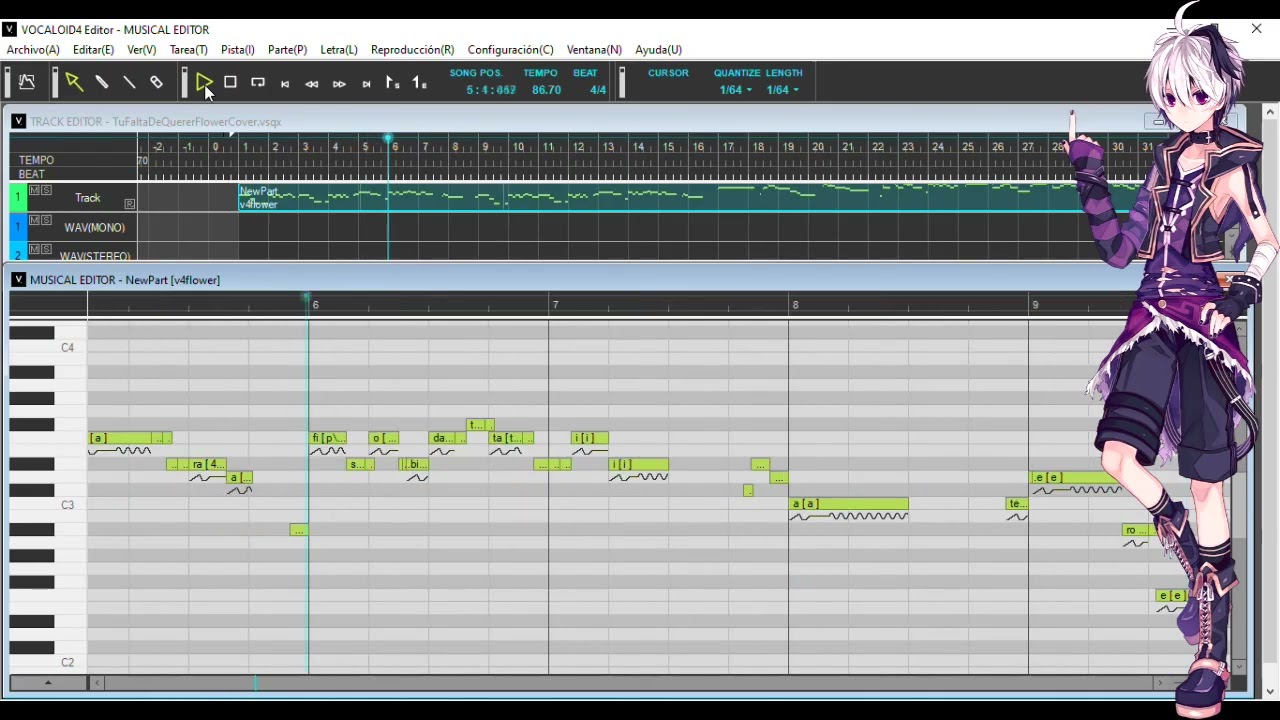This screenshot has height=720, width=1280.
Task: Click the BEAT row label in Track Editor
Action: [x=32, y=174]
